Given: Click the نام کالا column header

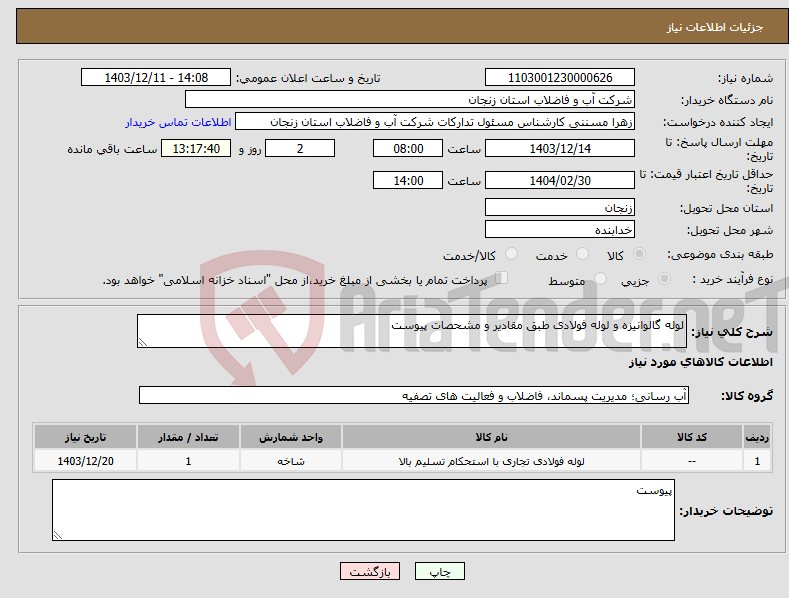Looking at the screenshot, I should point(491,437).
